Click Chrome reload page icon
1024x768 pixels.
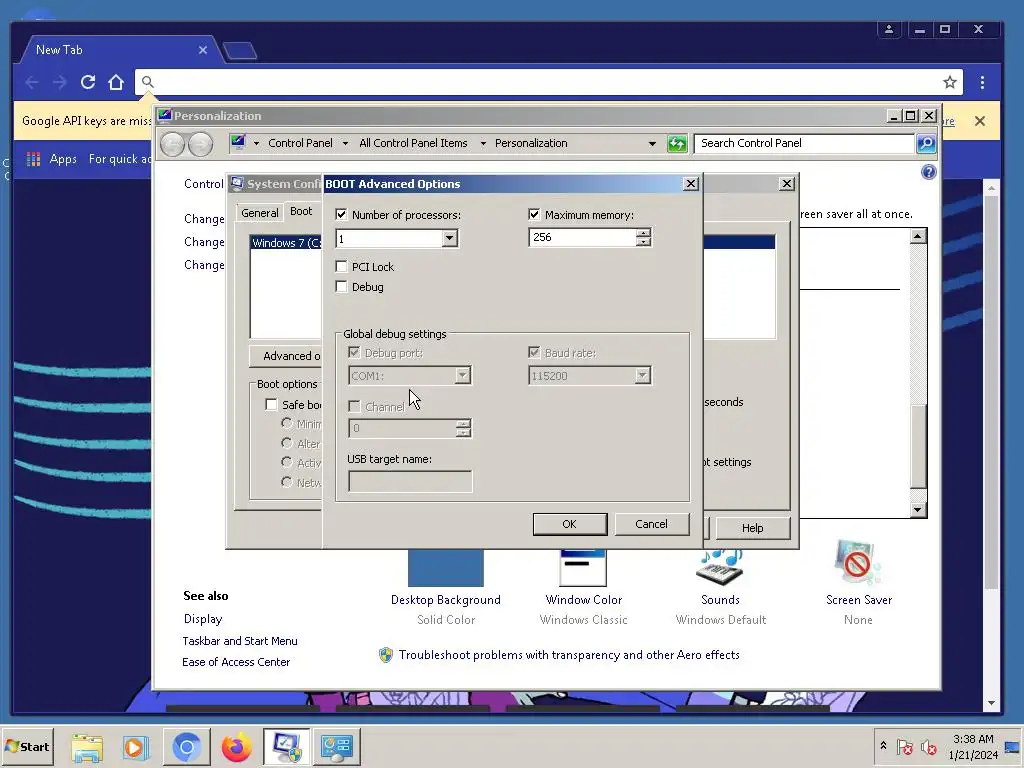coord(88,82)
